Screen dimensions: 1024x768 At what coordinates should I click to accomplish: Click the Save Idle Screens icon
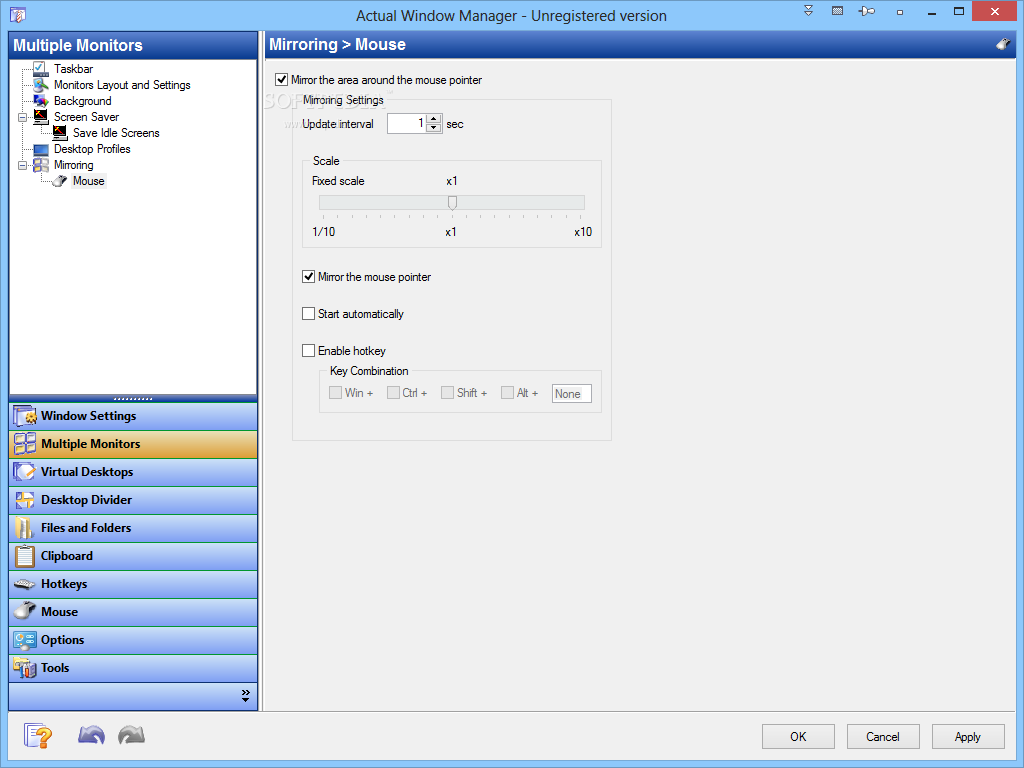pos(59,133)
